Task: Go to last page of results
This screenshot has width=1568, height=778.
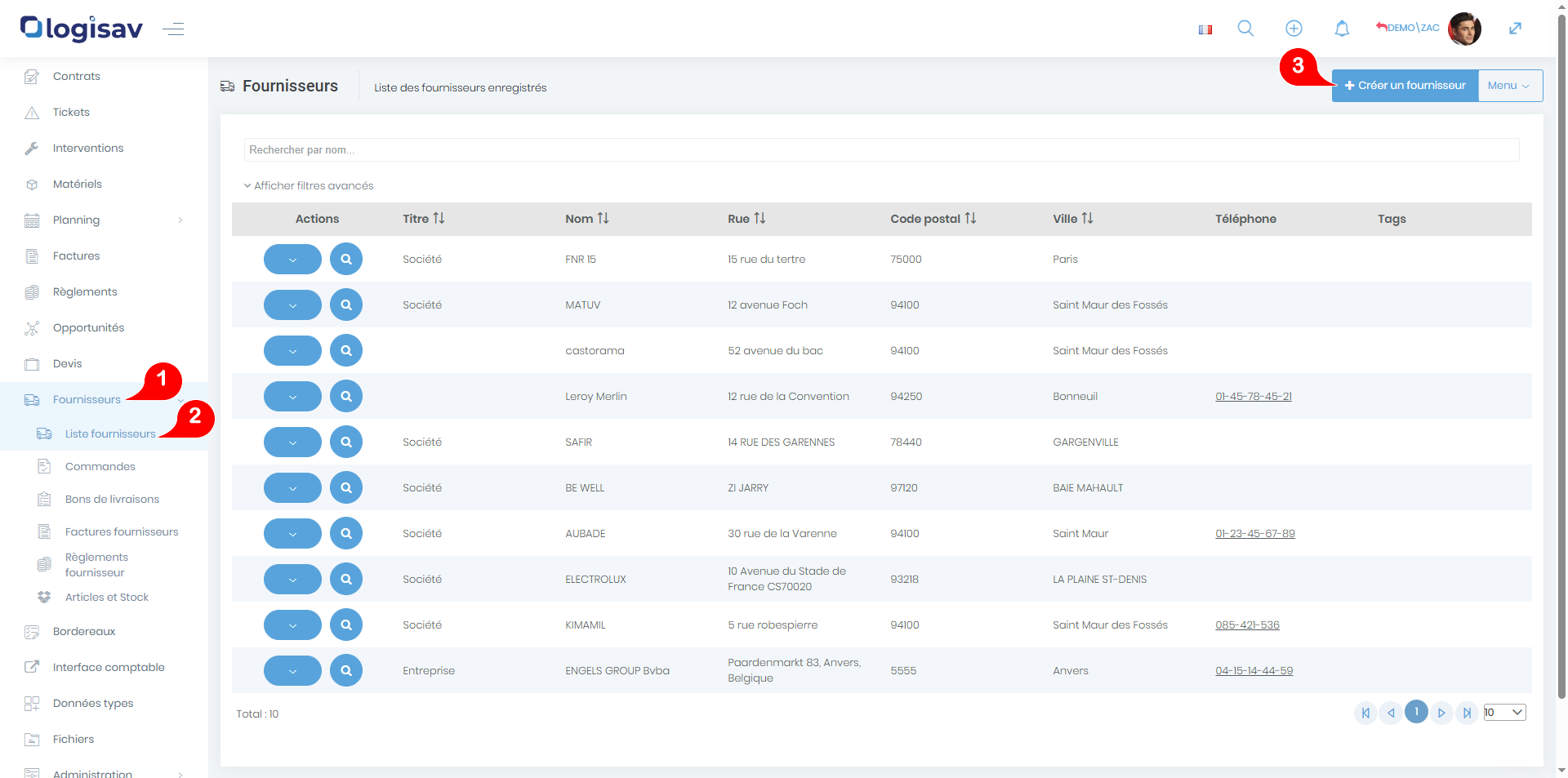Action: (1467, 713)
